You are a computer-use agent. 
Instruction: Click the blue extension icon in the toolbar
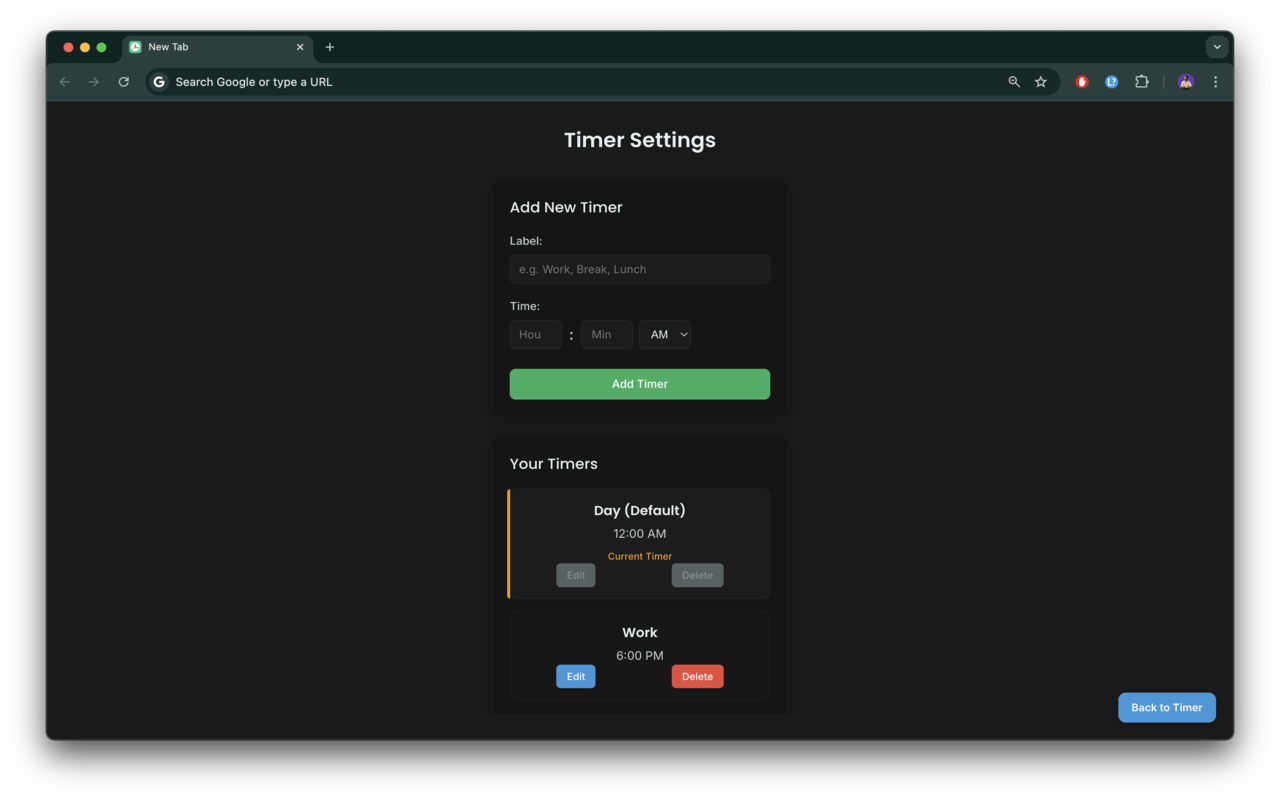click(1111, 81)
